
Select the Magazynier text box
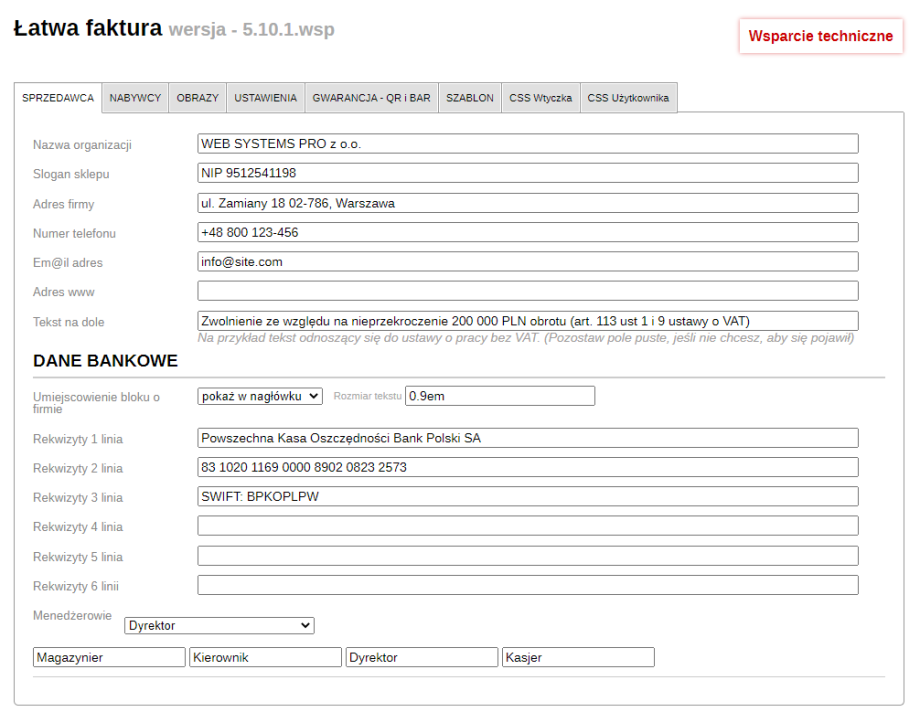point(109,658)
